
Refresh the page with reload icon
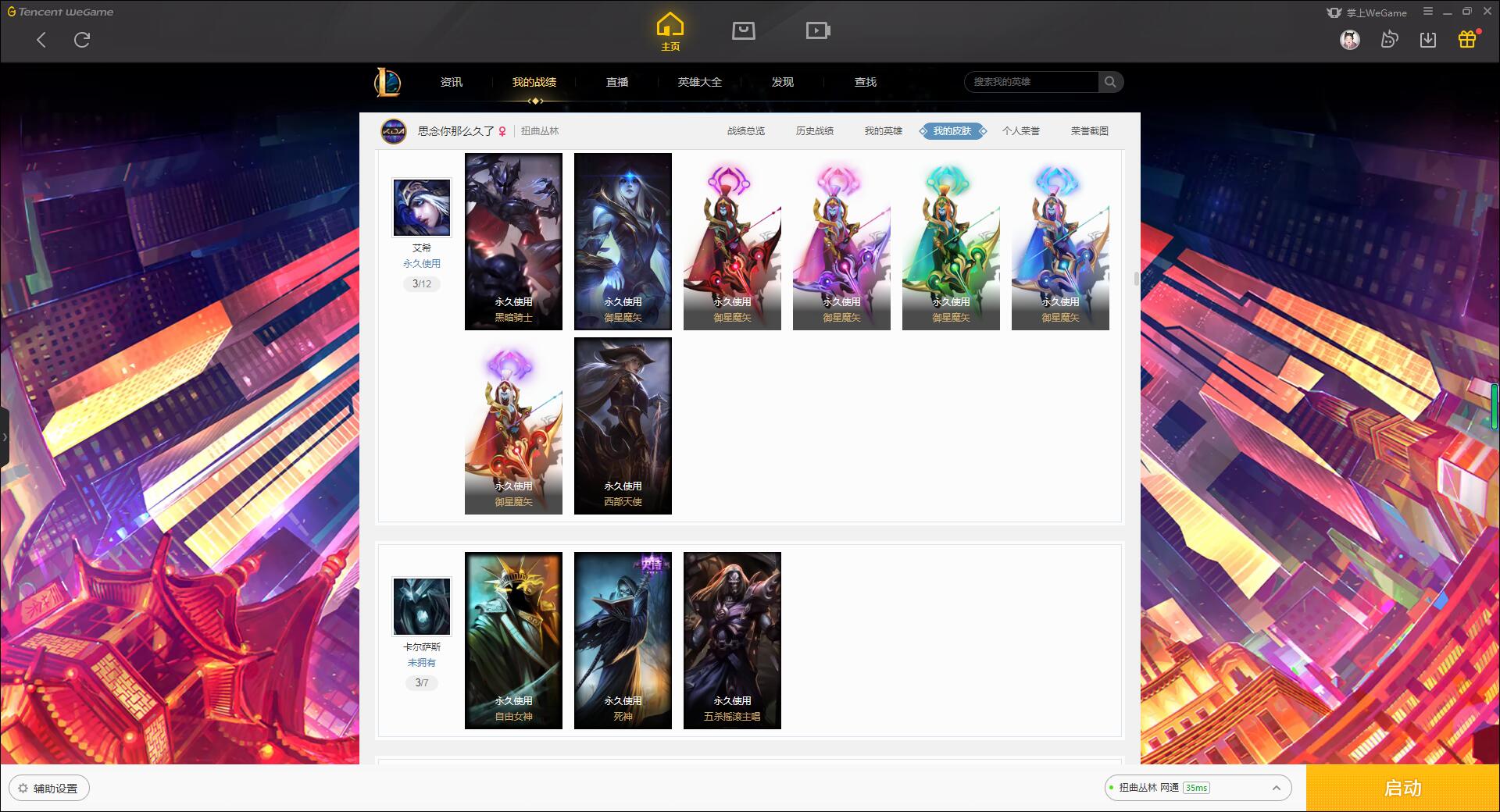click(x=82, y=40)
